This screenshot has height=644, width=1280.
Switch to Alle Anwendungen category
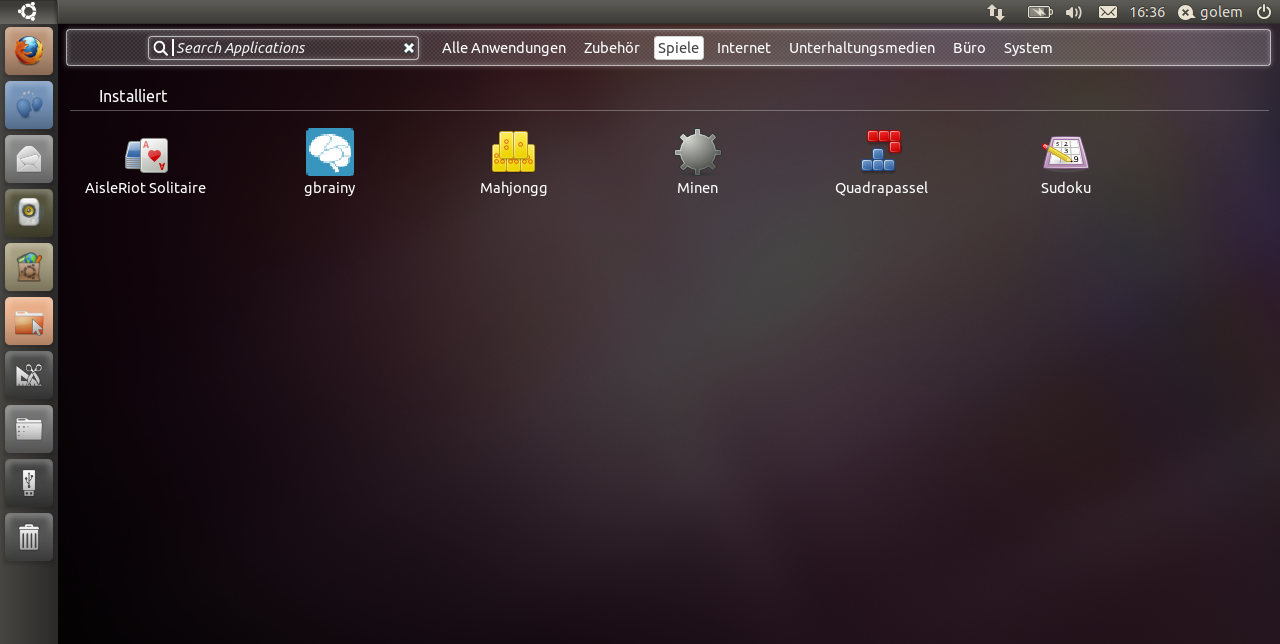pyautogui.click(x=504, y=48)
